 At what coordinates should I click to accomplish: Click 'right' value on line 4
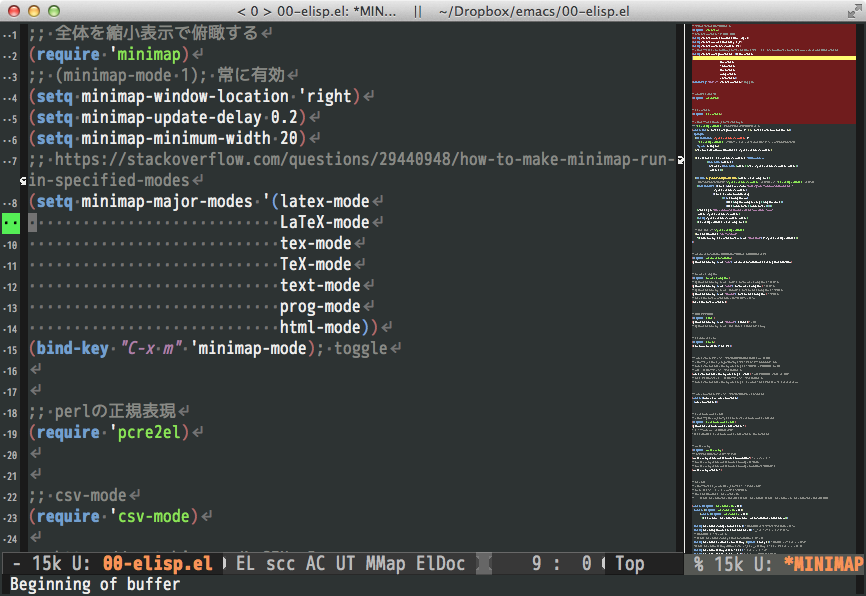pyautogui.click(x=329, y=97)
